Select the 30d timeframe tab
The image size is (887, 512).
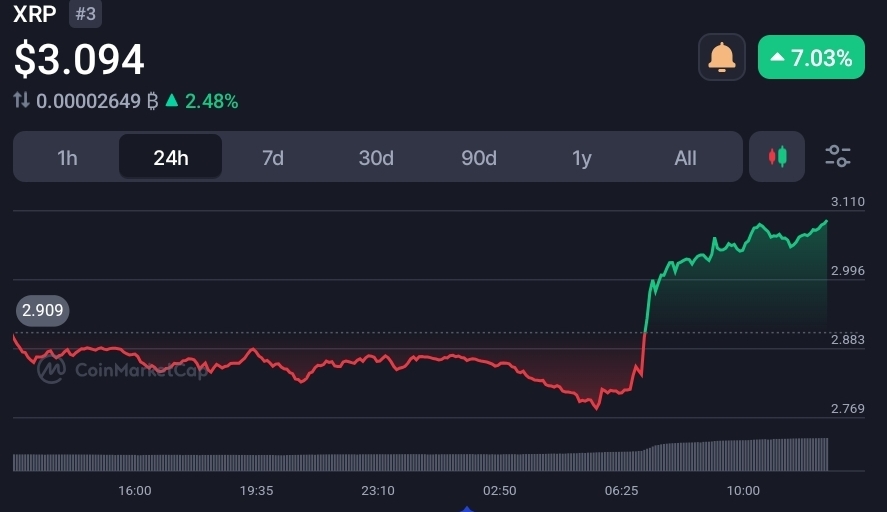(x=376, y=157)
